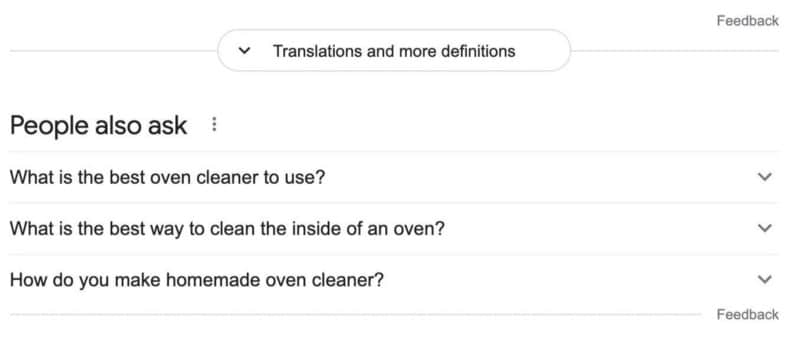Click the Feedback link below the questions list
Image resolution: width=800 pixels, height=361 pixels.
tap(747, 315)
